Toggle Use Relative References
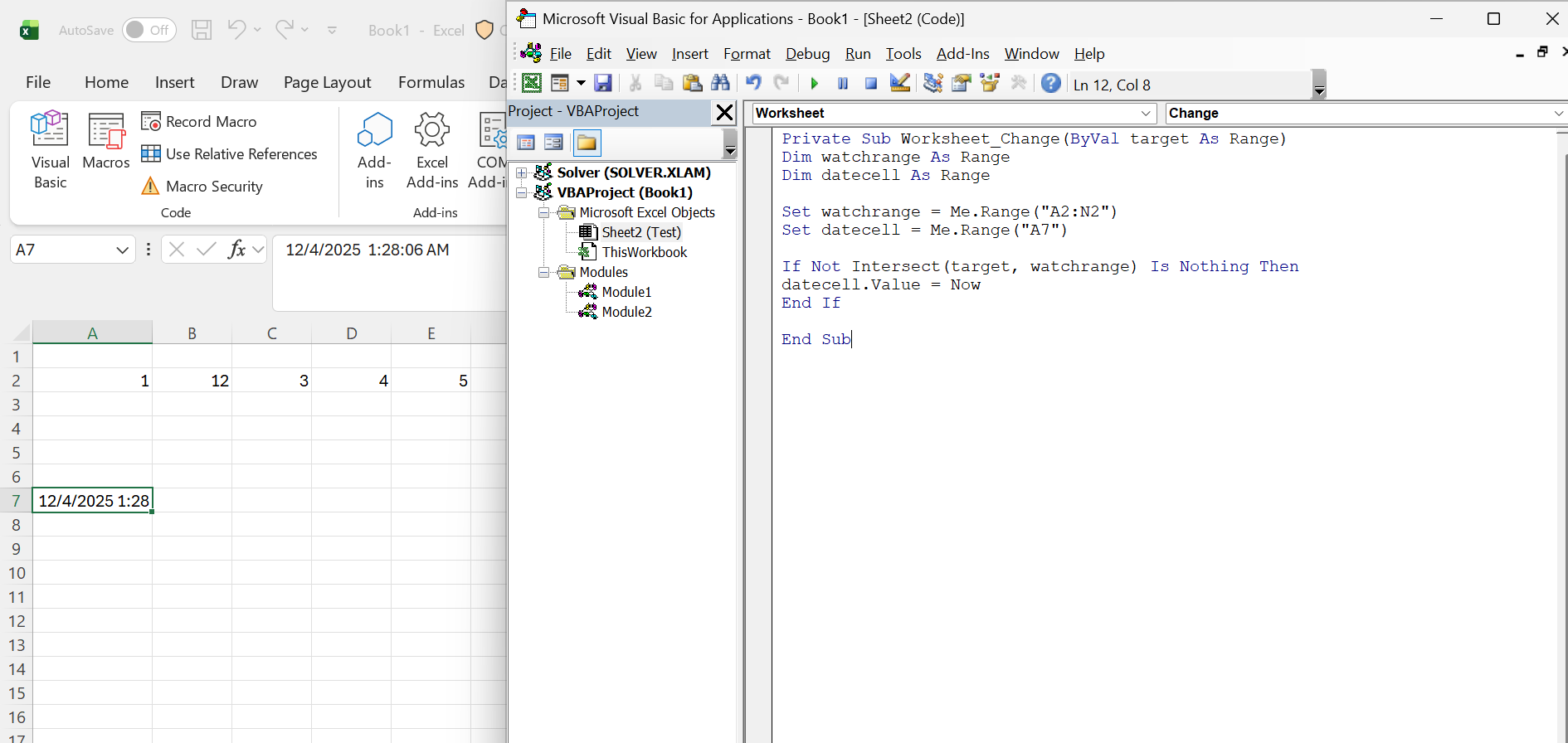This screenshot has width=1568, height=743. tap(230, 154)
